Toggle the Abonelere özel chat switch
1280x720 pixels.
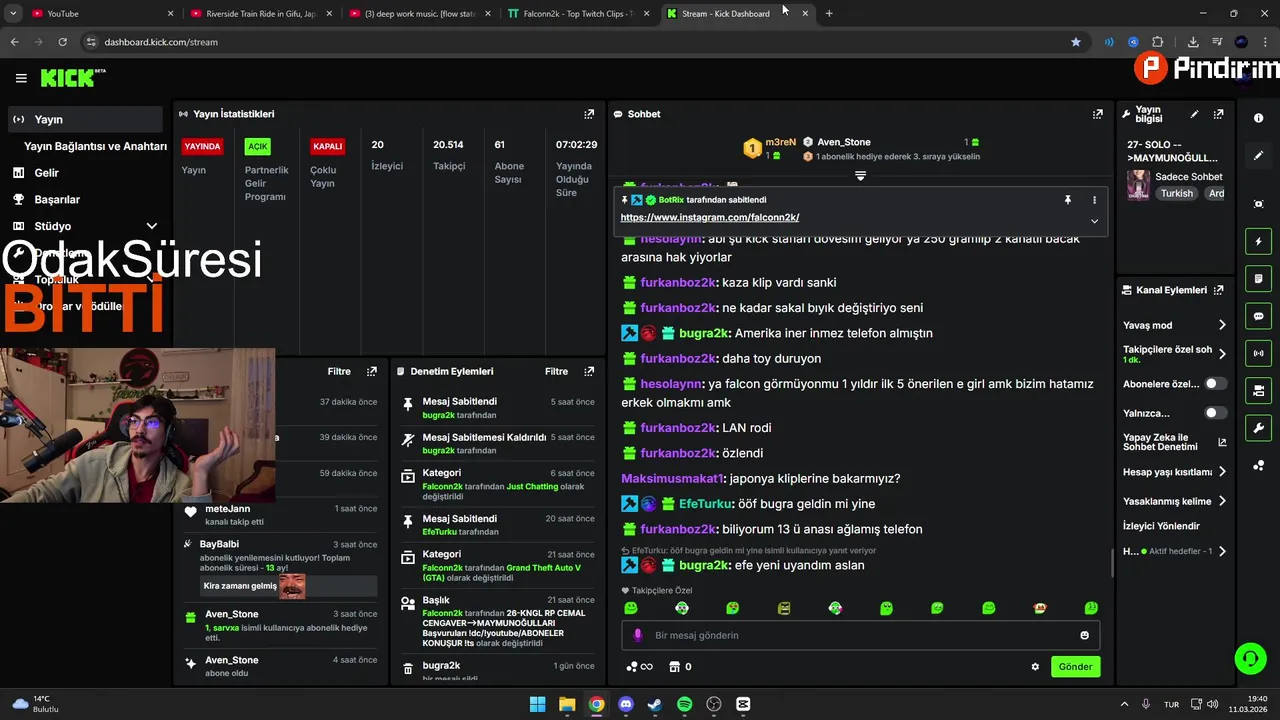[1215, 384]
